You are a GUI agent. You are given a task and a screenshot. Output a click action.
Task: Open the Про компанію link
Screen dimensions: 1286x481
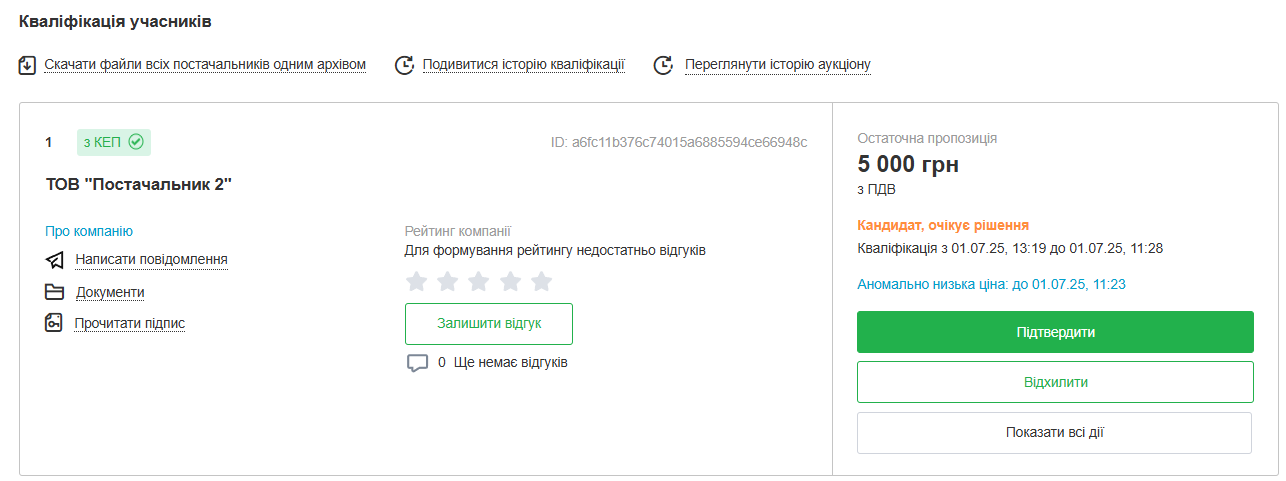click(x=89, y=231)
